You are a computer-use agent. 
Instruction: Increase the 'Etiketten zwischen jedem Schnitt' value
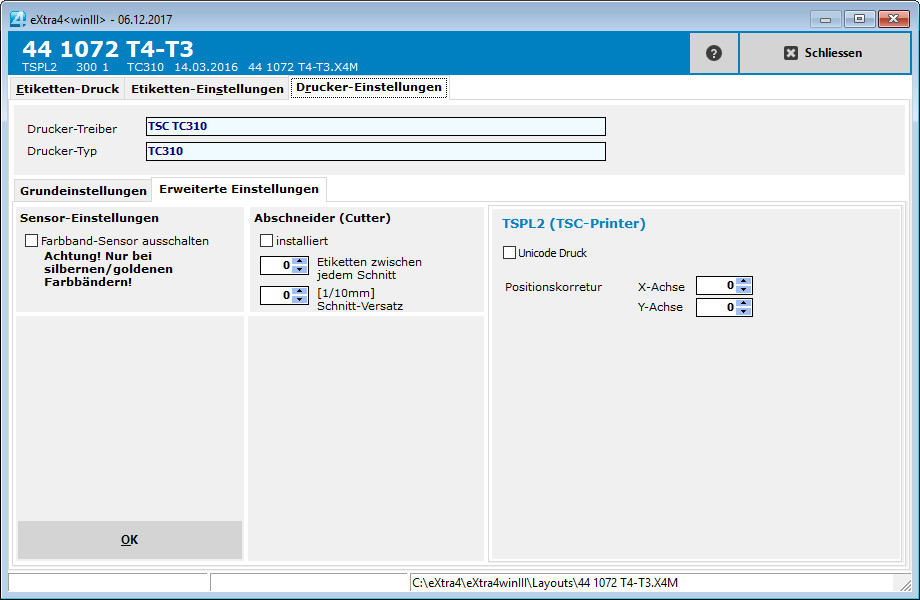[x=299, y=261]
